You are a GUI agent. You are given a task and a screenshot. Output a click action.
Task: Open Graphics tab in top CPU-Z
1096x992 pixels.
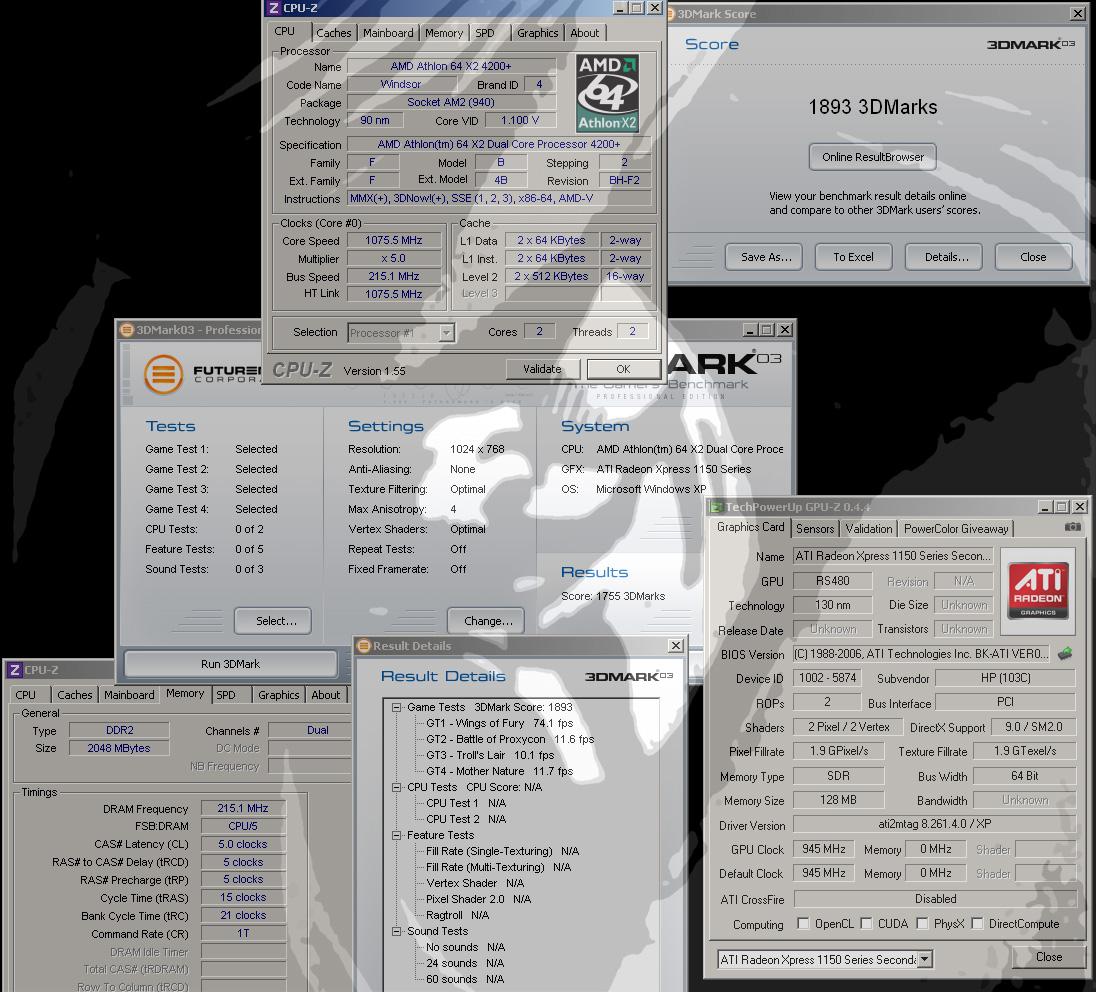[x=538, y=33]
